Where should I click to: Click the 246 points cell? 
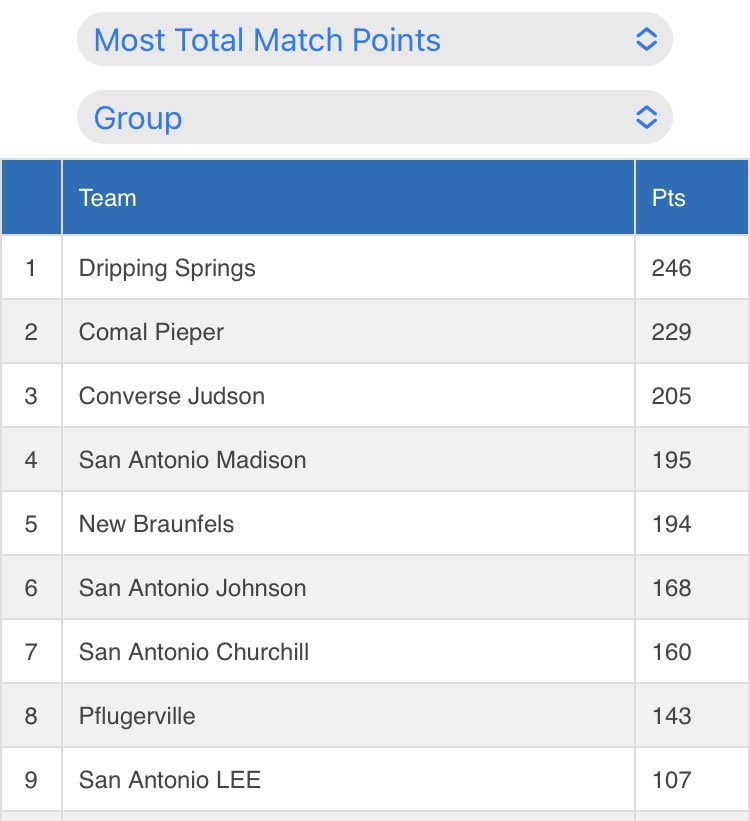tap(692, 268)
